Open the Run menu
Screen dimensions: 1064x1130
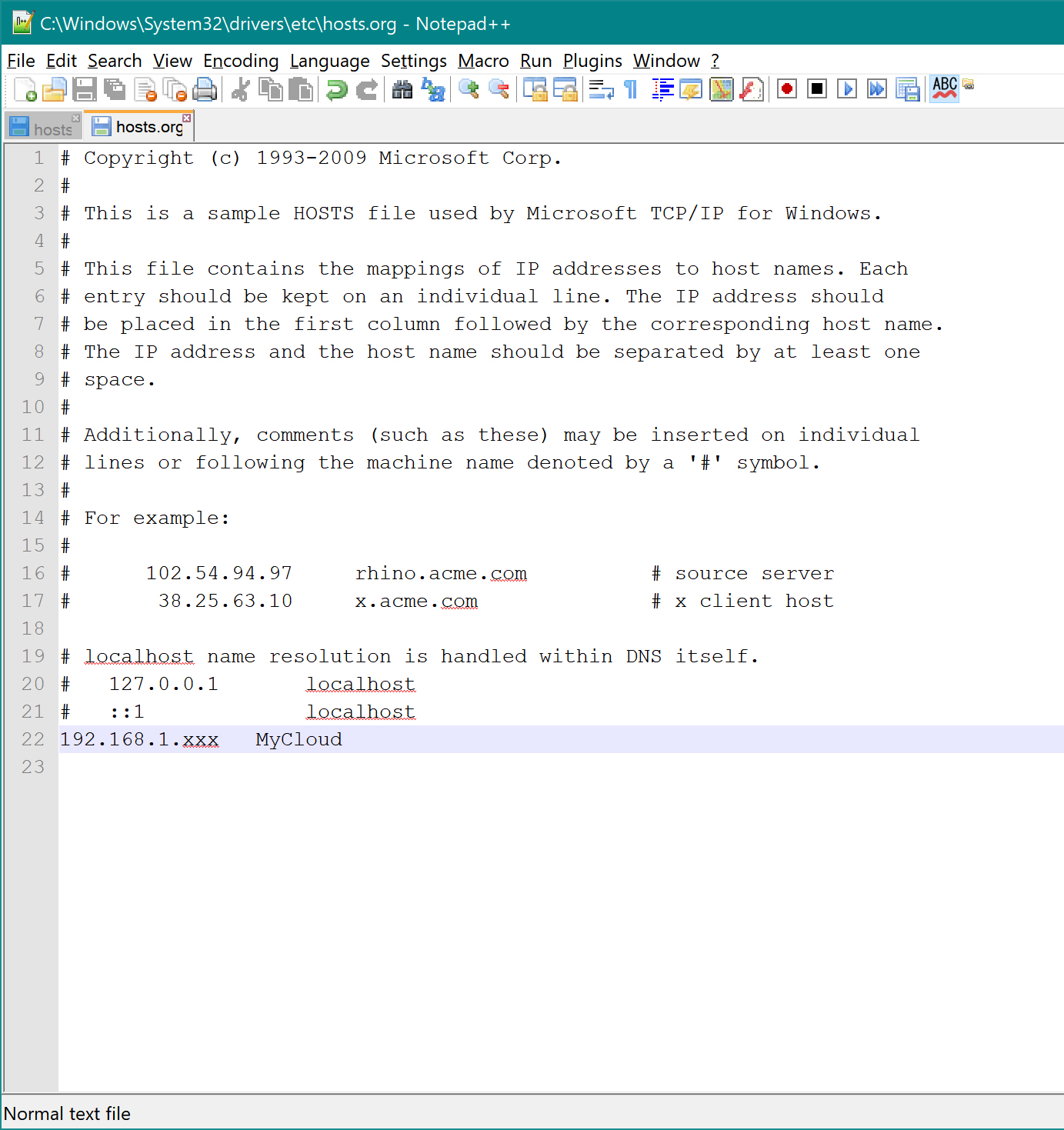tap(536, 61)
